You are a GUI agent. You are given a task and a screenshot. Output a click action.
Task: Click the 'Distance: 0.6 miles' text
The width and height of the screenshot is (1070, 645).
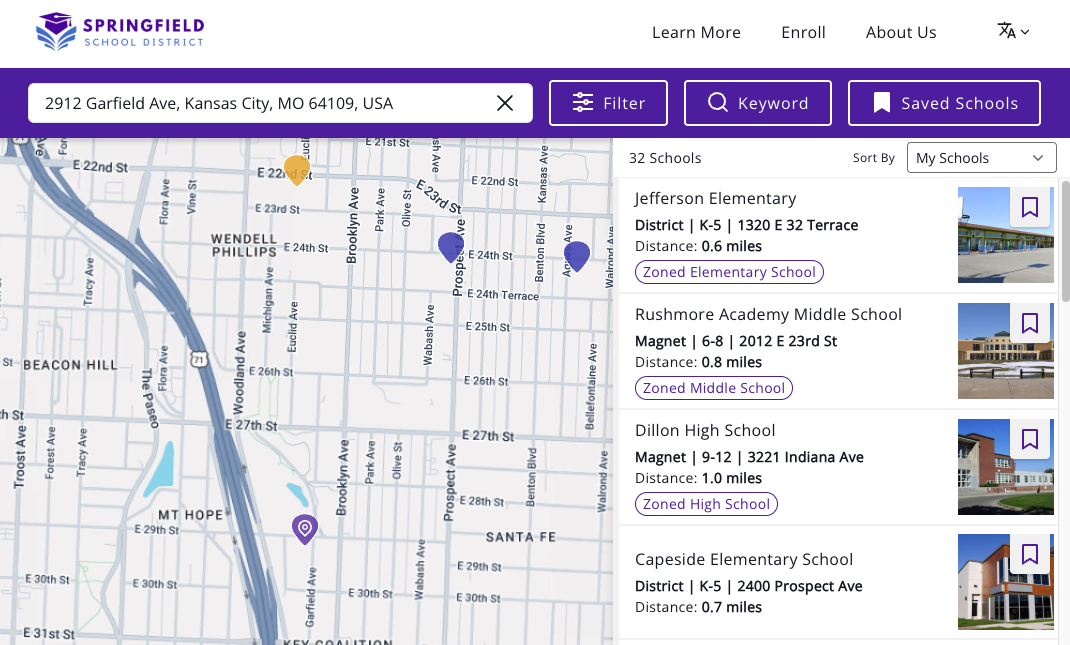(x=698, y=246)
